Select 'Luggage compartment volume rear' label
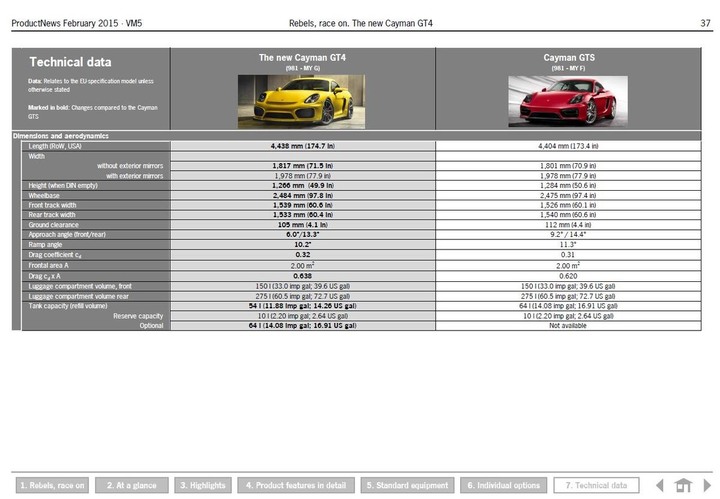This screenshot has width=720, height=499. pyautogui.click(x=79, y=296)
